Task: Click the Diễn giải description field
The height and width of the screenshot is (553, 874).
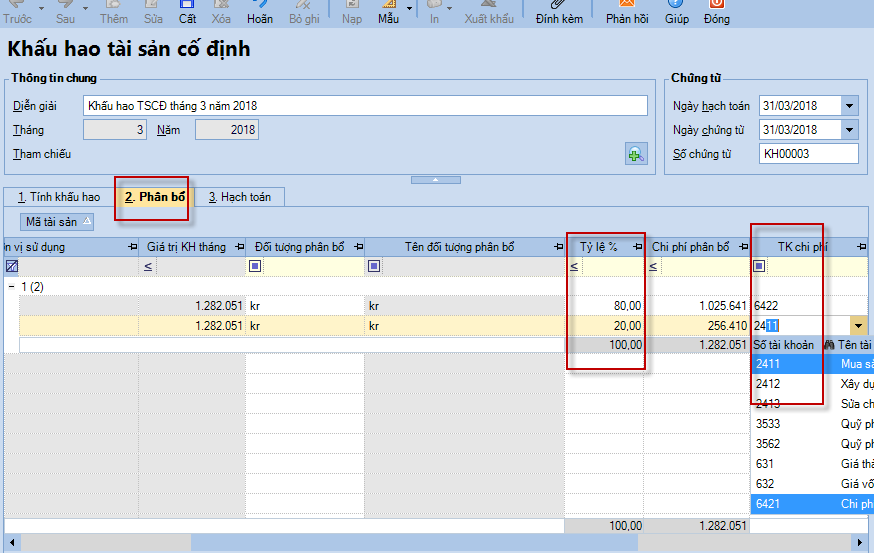Action: point(365,106)
